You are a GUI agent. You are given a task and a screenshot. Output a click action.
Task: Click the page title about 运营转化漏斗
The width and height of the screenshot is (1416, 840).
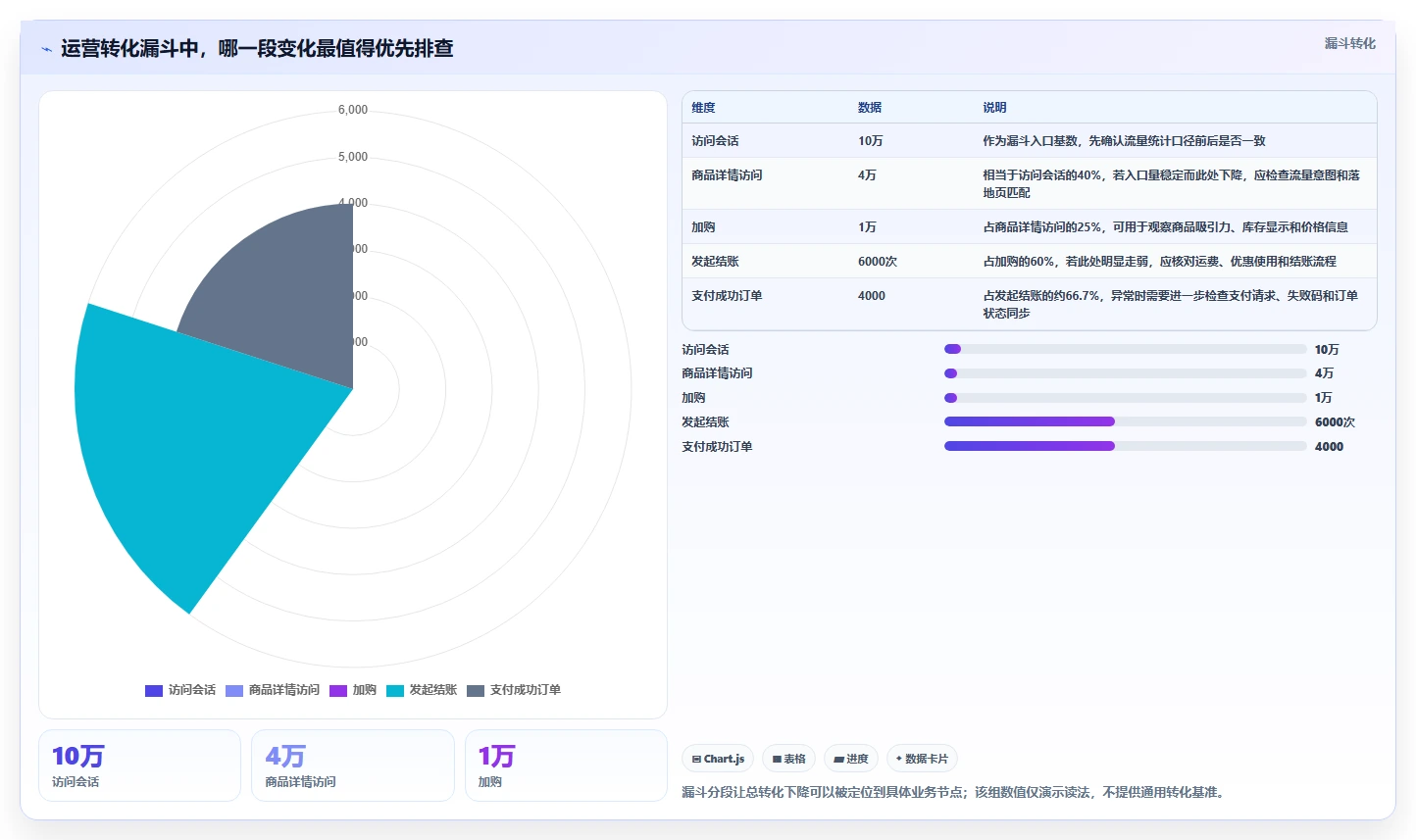coord(257,49)
